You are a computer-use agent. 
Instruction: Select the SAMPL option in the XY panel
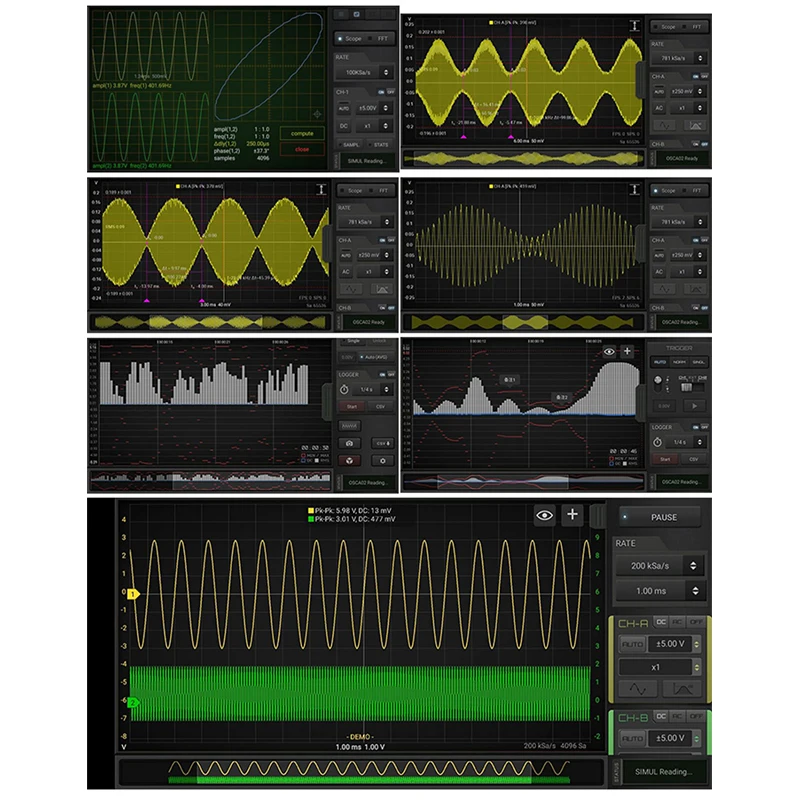point(349,145)
